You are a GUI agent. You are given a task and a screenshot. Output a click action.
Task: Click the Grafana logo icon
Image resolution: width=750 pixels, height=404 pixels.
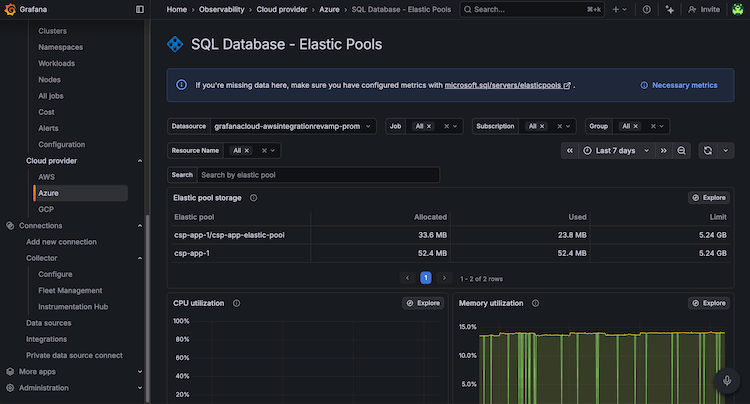pyautogui.click(x=11, y=9)
